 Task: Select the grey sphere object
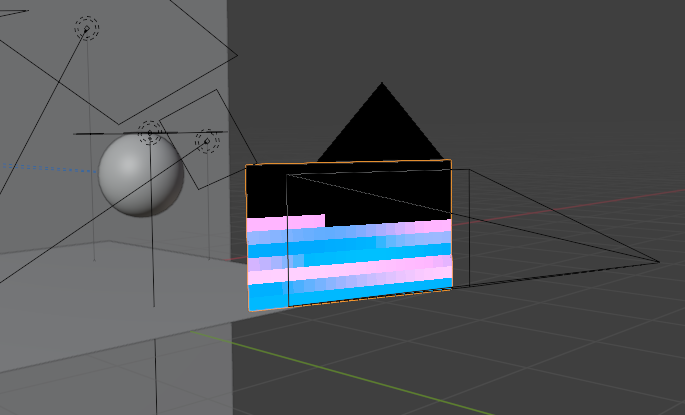click(141, 175)
